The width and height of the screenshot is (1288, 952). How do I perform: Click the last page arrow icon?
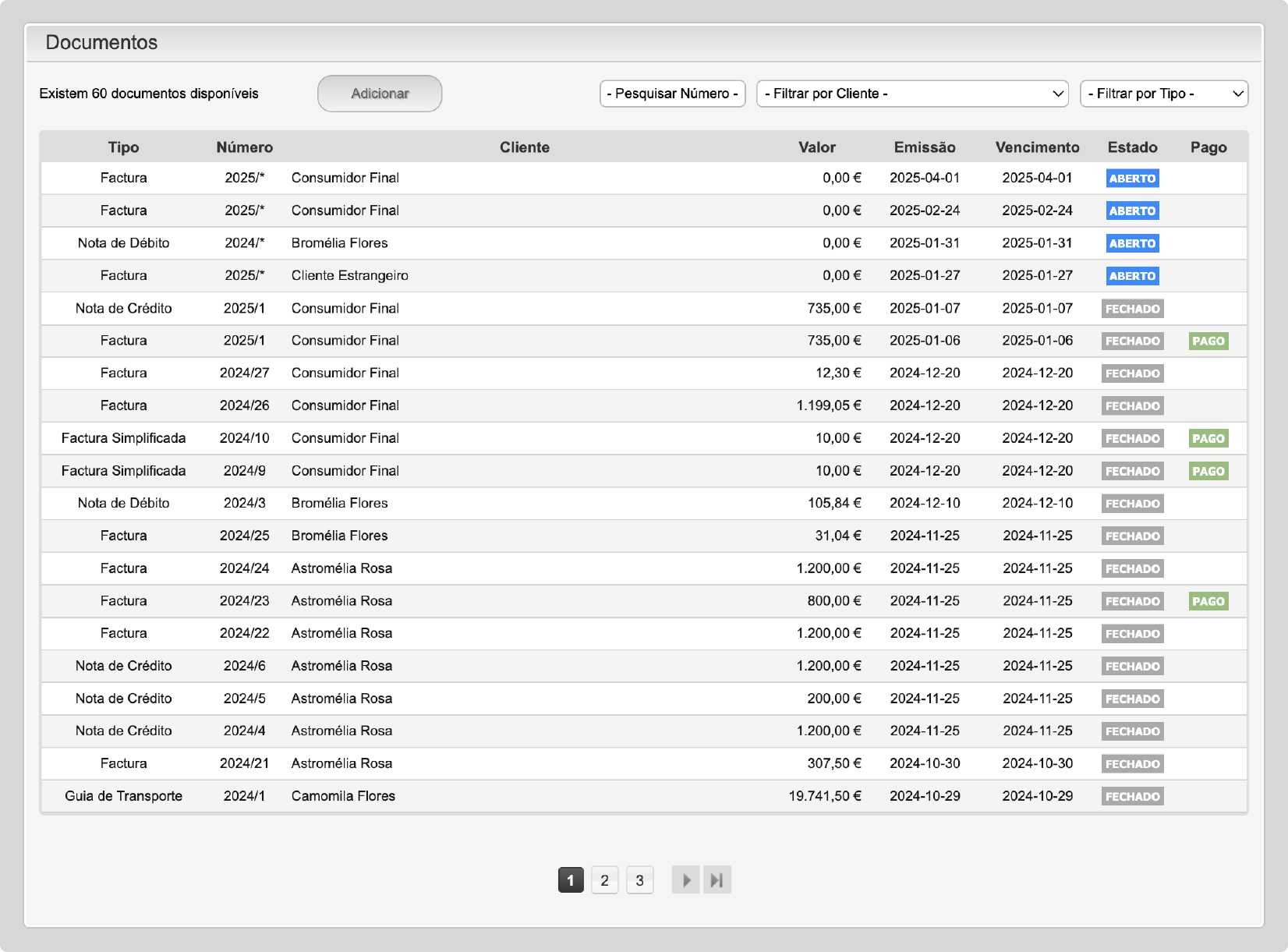[717, 880]
